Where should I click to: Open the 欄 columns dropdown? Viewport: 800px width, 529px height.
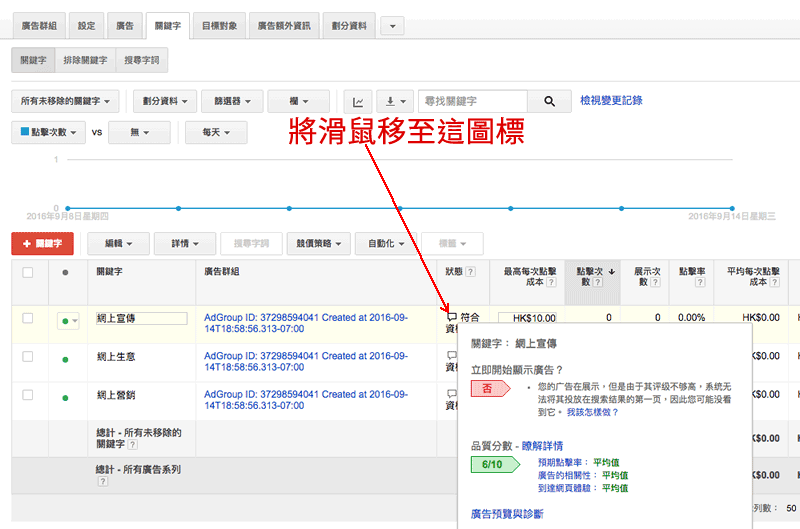tap(298, 102)
